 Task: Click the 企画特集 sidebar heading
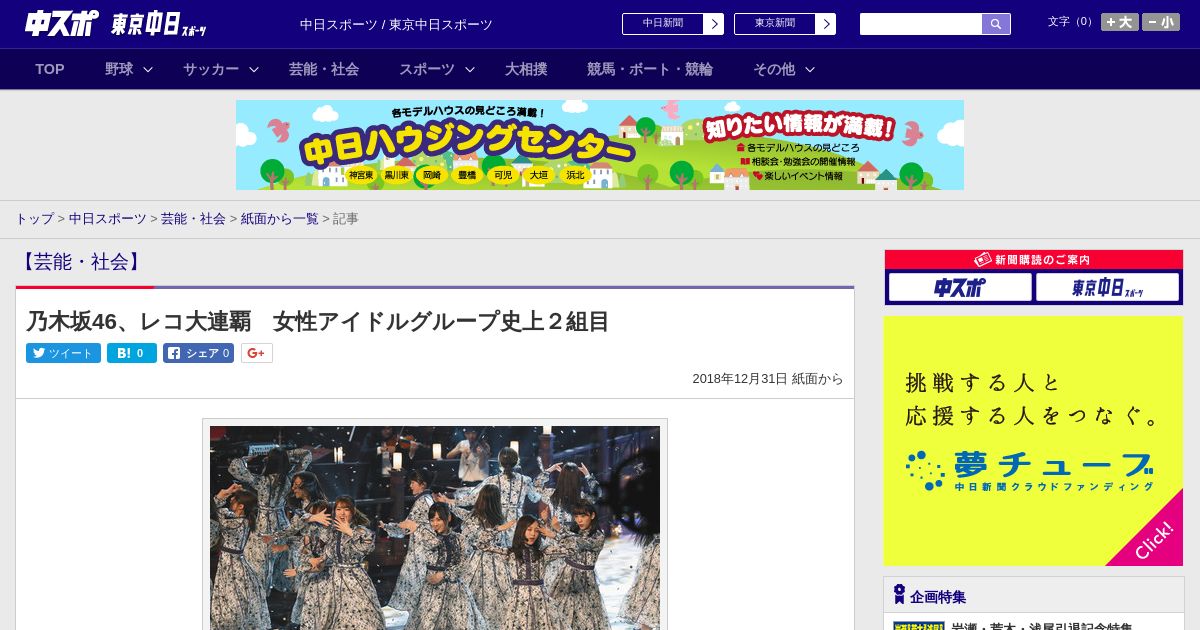938,597
